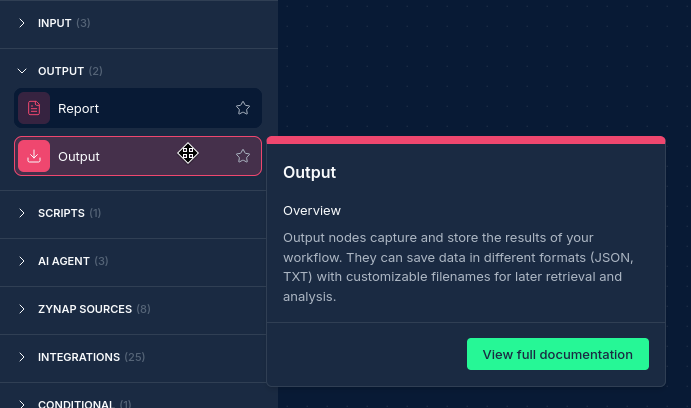
Task: Expand the CONDITIONAL section arrow
Action: [22, 404]
